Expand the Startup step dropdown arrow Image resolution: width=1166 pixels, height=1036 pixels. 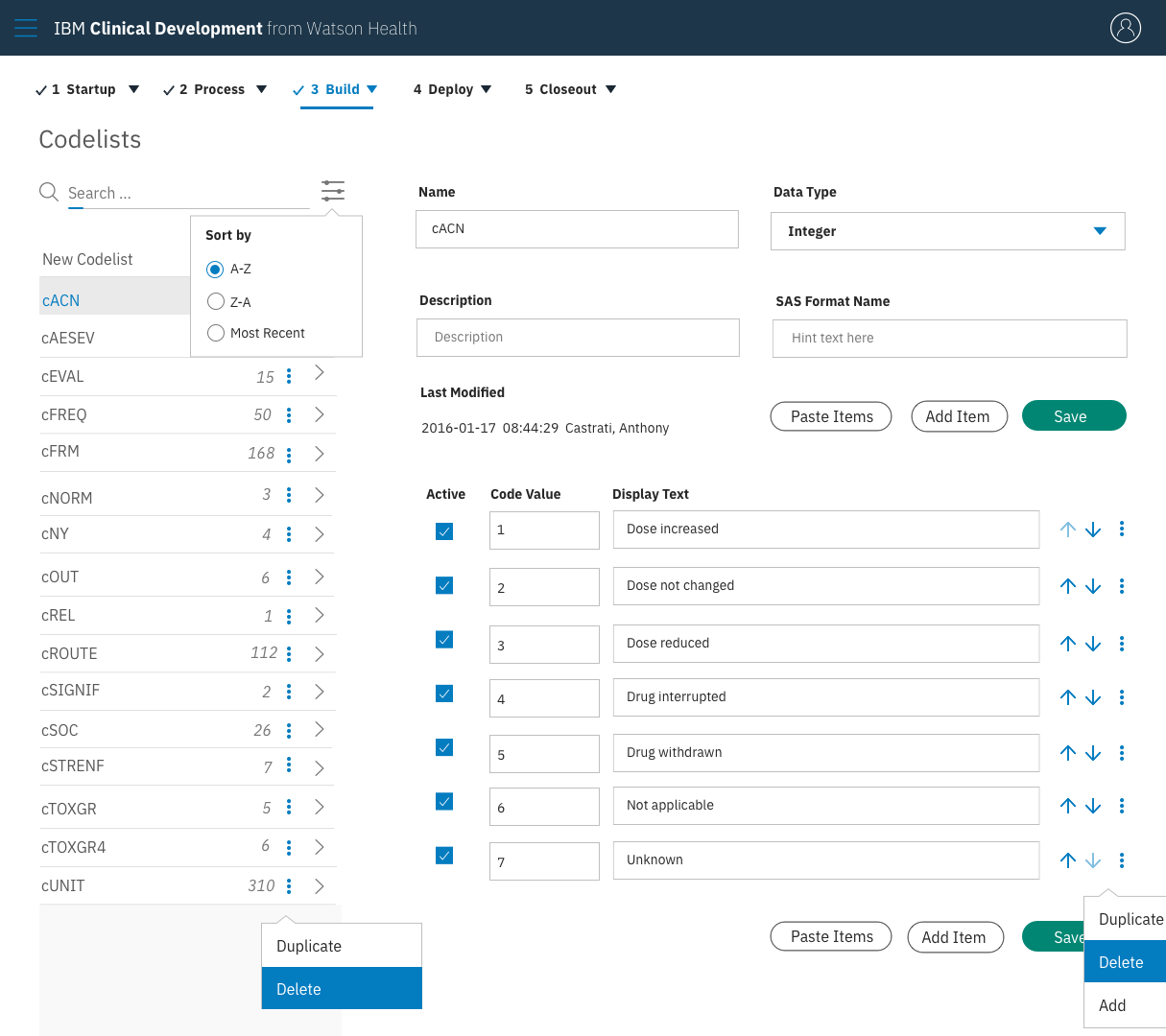pos(133,89)
